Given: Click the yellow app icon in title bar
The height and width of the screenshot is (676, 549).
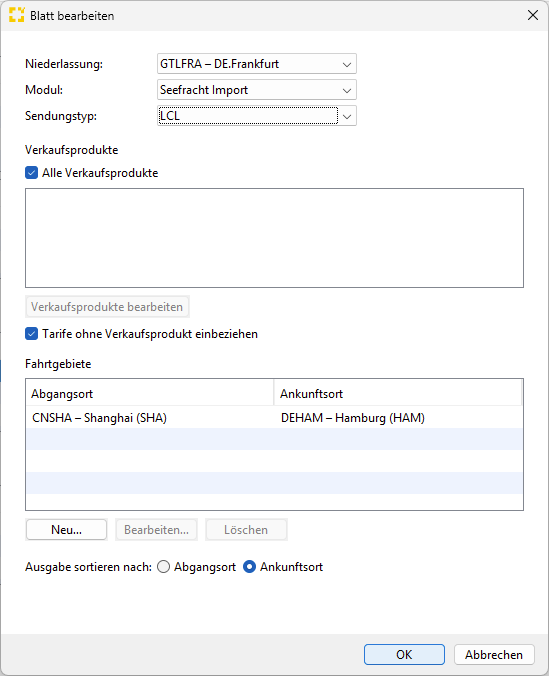Looking at the screenshot, I should click(x=16, y=15).
